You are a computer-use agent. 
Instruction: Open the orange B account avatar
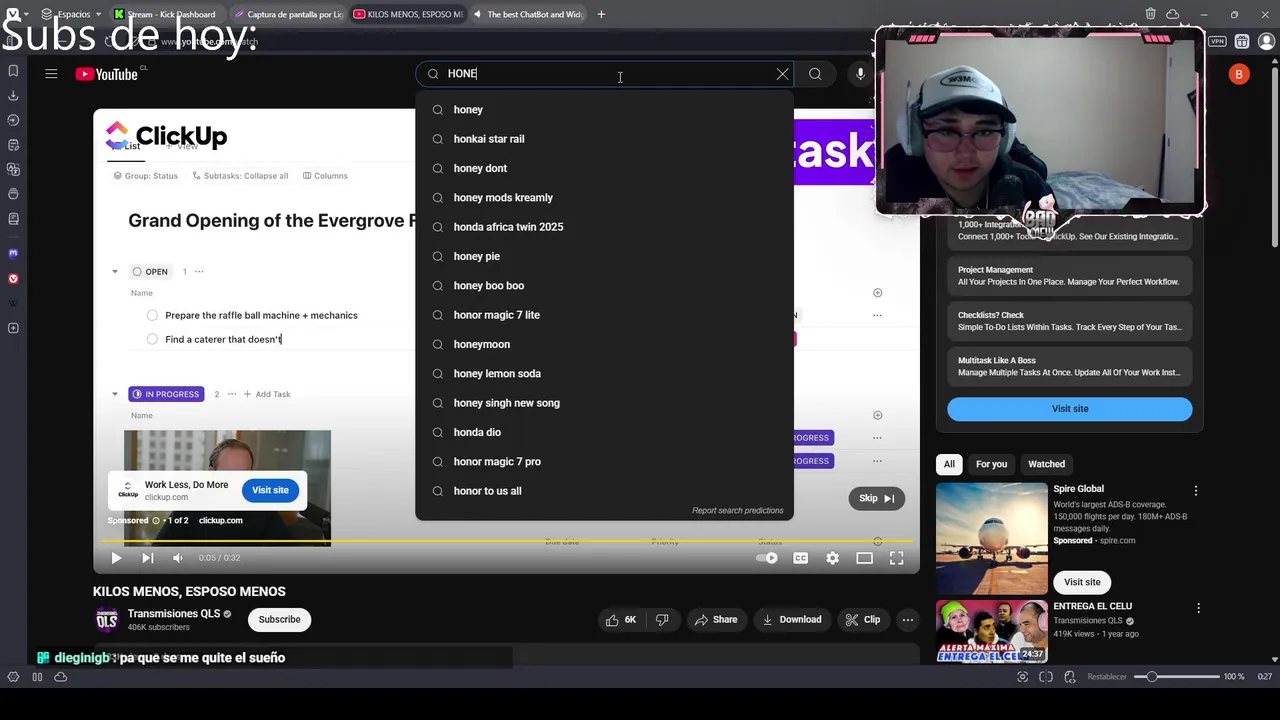point(1239,74)
